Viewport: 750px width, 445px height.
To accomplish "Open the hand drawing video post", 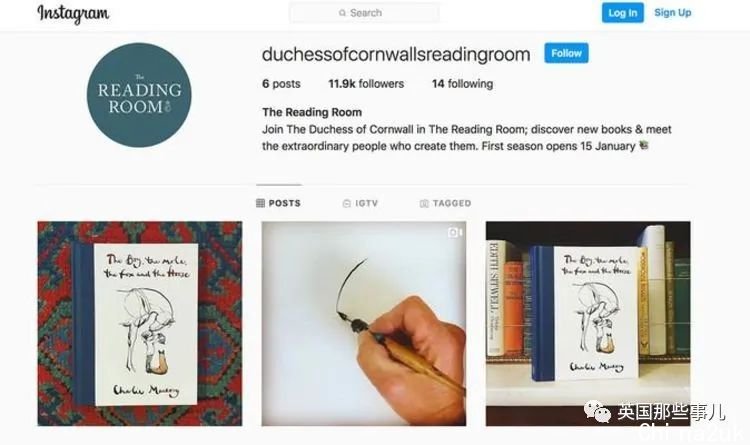I will (364, 323).
